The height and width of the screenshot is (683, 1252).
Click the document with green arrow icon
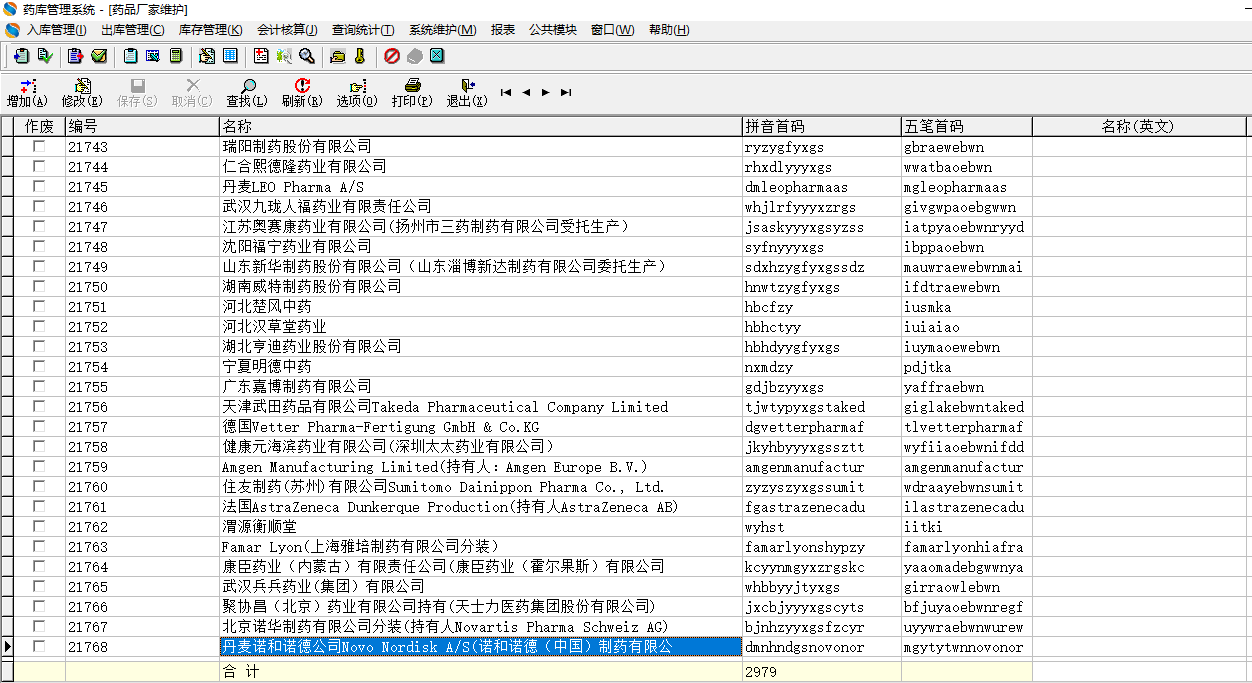click(x=44, y=56)
